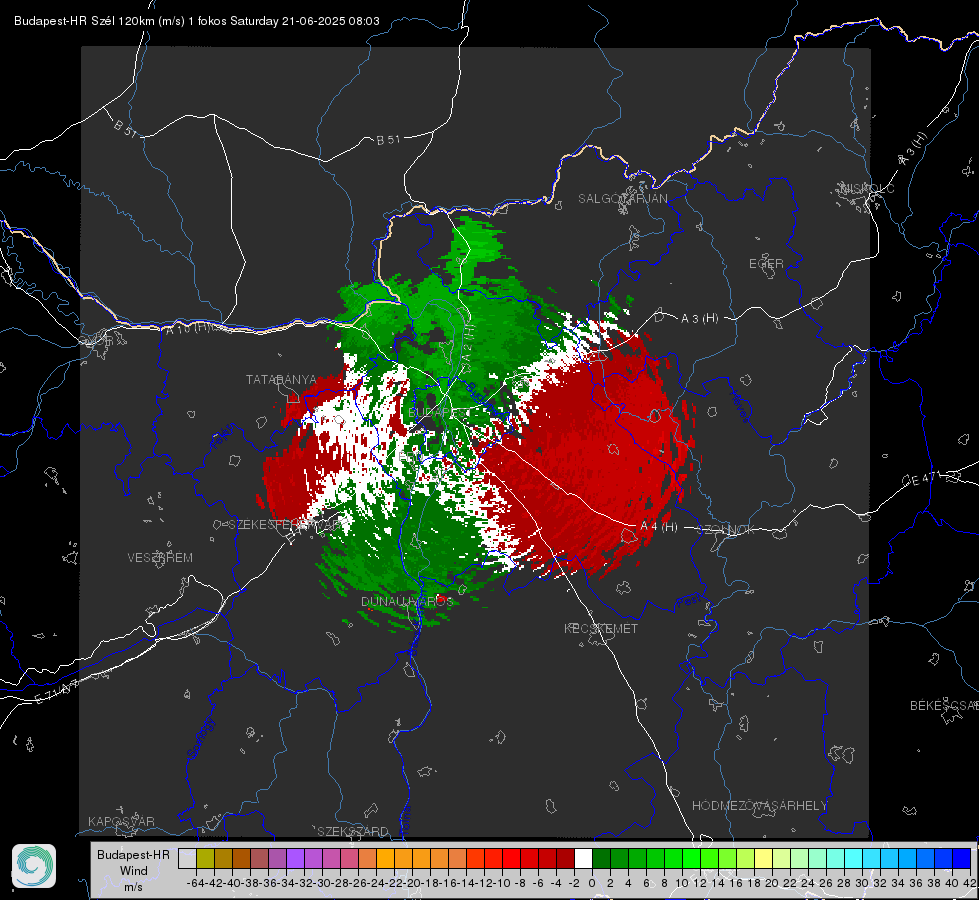Image resolution: width=979 pixels, height=900 pixels.
Task: Pick the dark blue swatch above 42
Action: (x=962, y=859)
